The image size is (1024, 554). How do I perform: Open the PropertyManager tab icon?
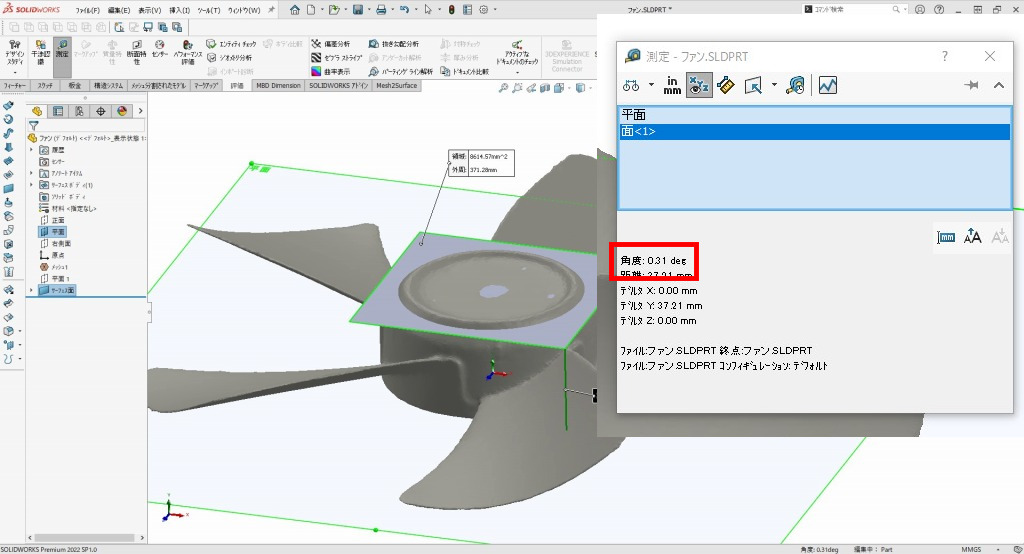point(58,111)
